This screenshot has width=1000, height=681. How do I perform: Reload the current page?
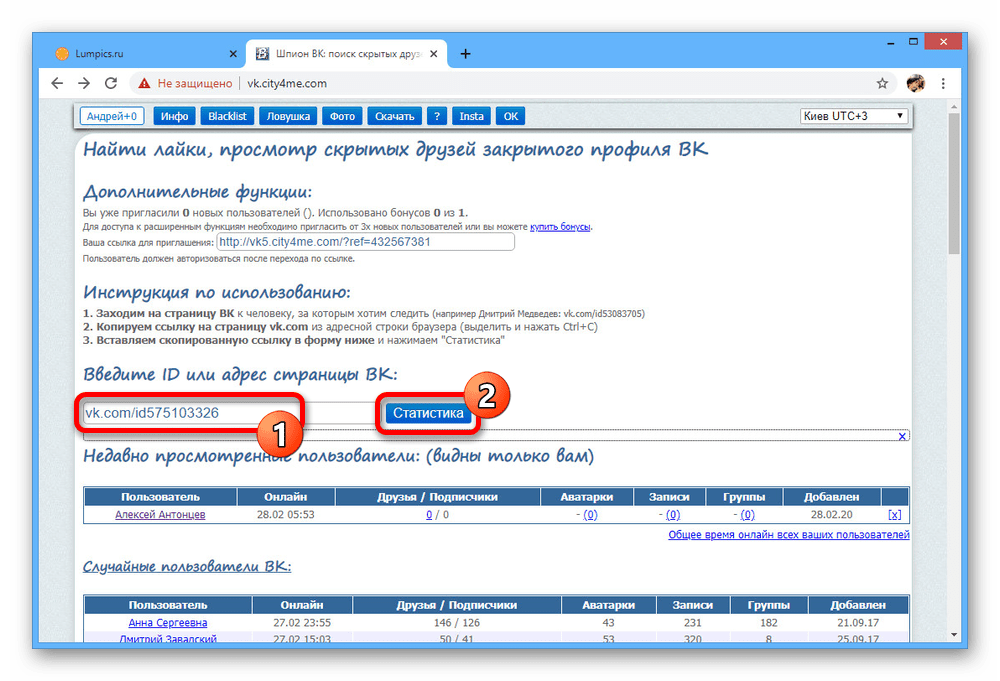click(111, 83)
